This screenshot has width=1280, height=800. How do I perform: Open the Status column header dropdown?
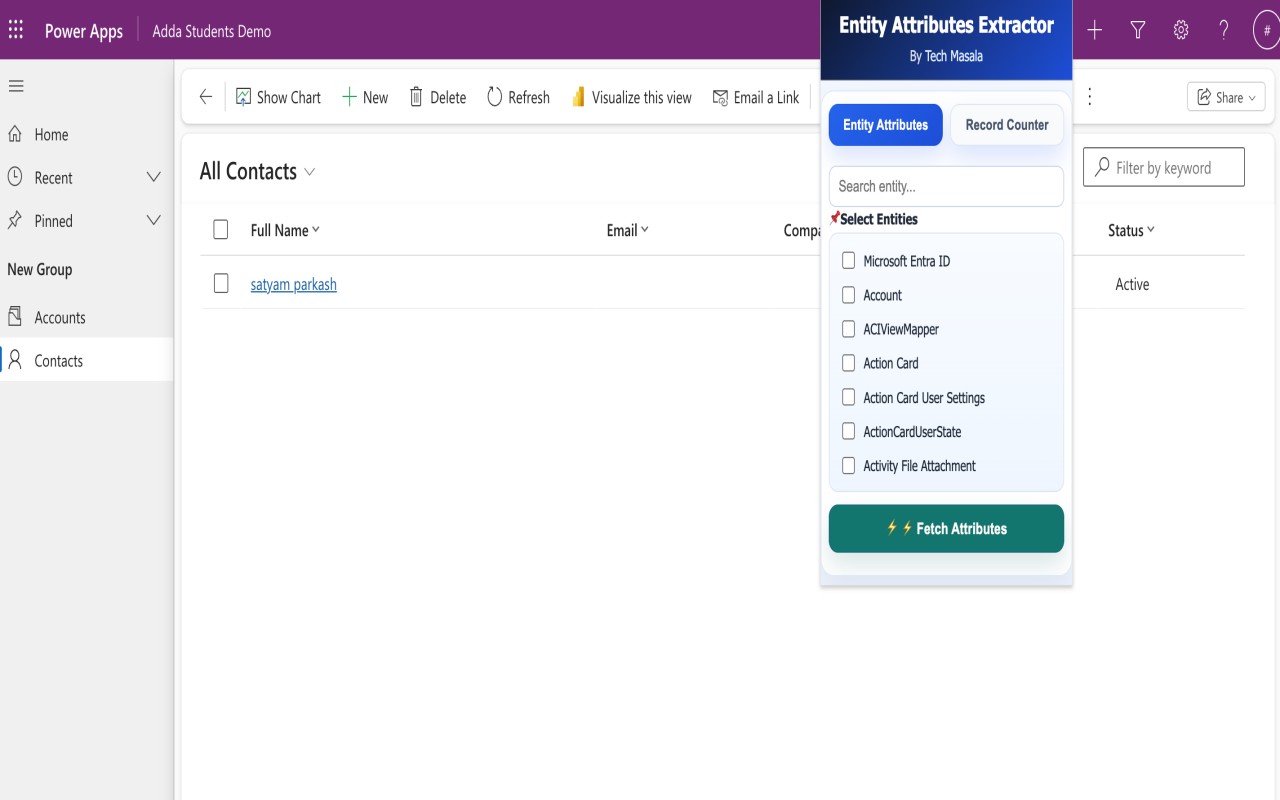[x=1131, y=230]
